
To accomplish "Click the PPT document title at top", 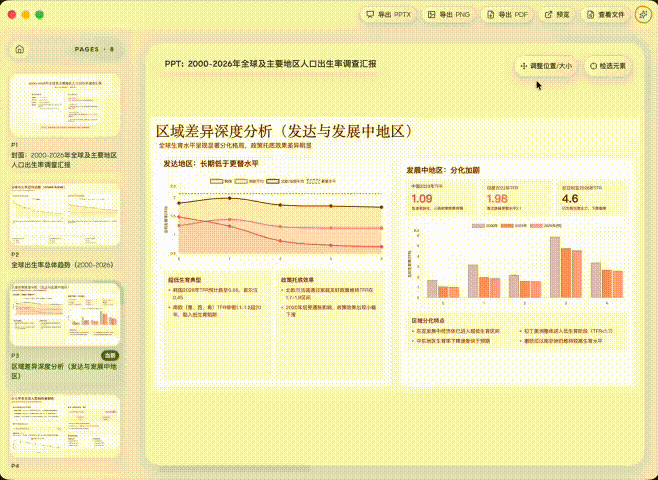I will pyautogui.click(x=270, y=64).
